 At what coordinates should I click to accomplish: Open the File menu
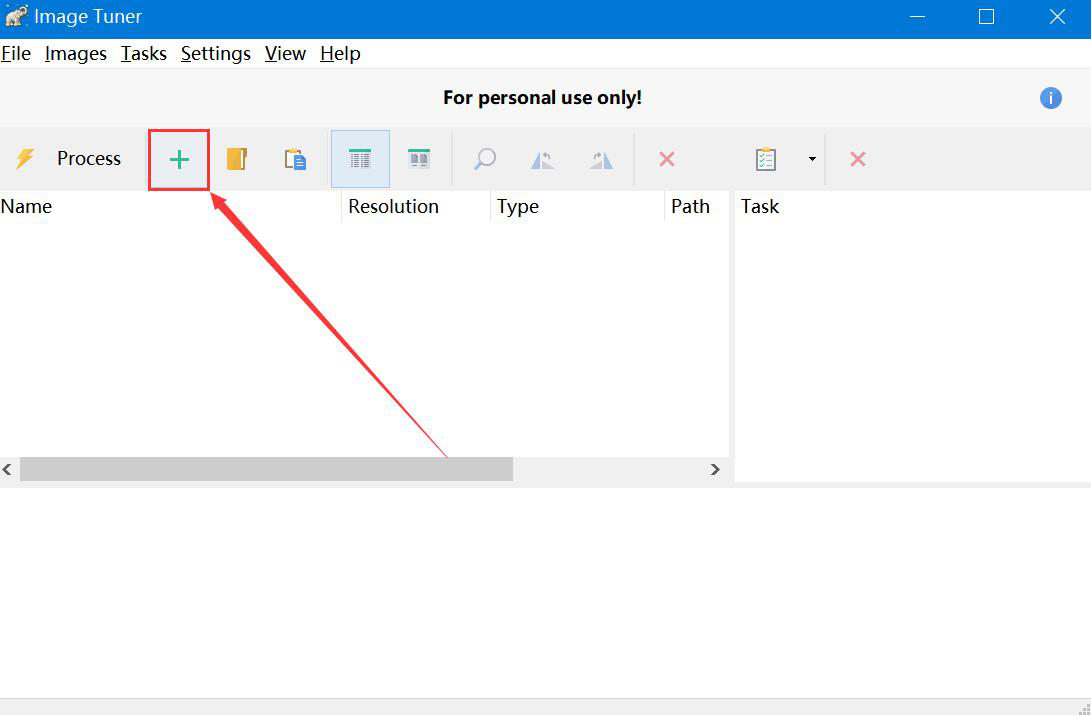(16, 54)
